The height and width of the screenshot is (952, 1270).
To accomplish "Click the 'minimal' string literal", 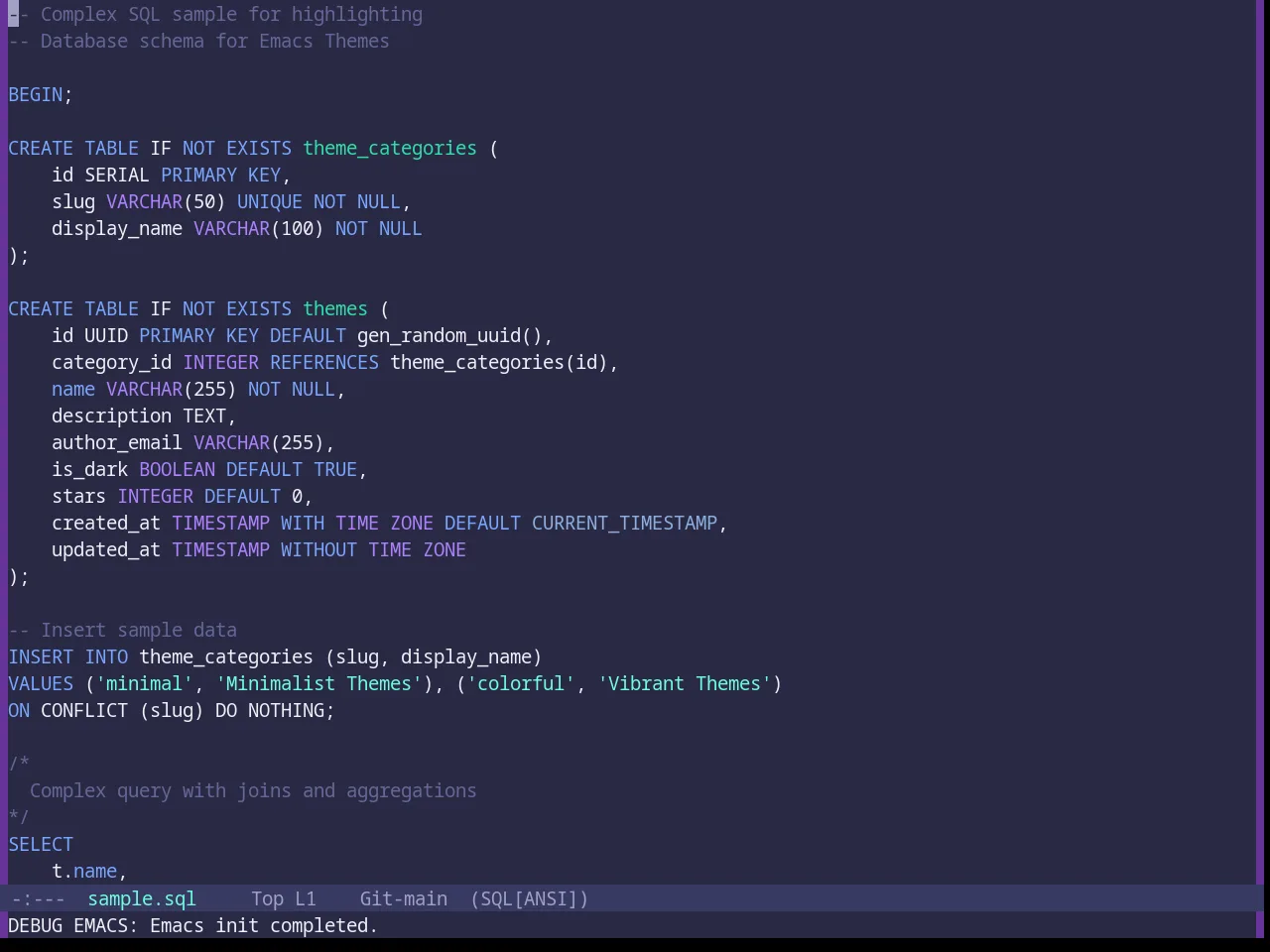I will 144,683.
